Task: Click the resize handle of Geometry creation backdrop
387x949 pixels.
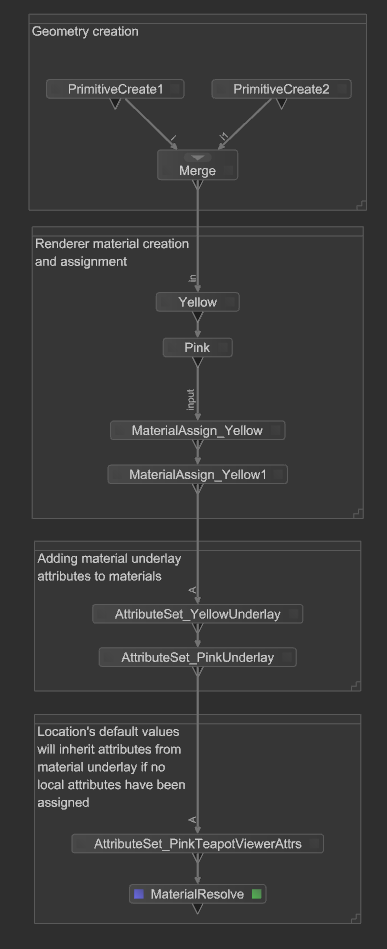Action: pos(361,205)
